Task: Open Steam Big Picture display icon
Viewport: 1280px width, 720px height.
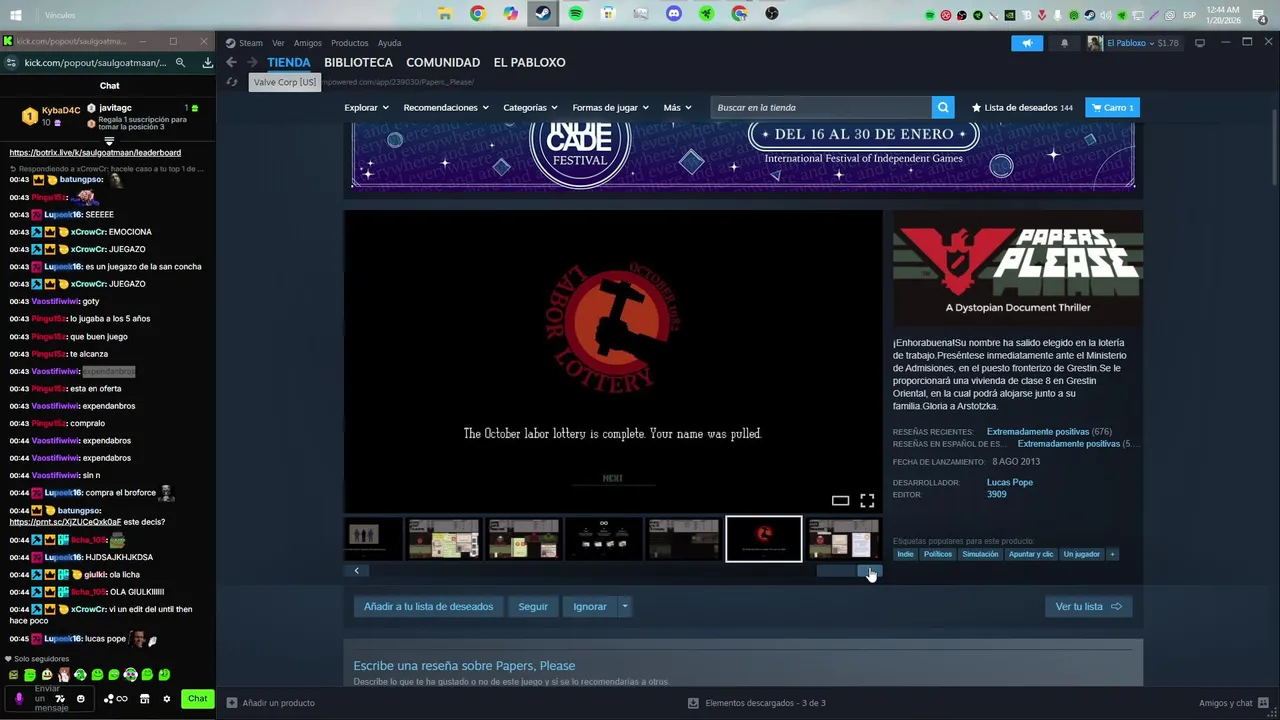Action: click(x=1200, y=43)
